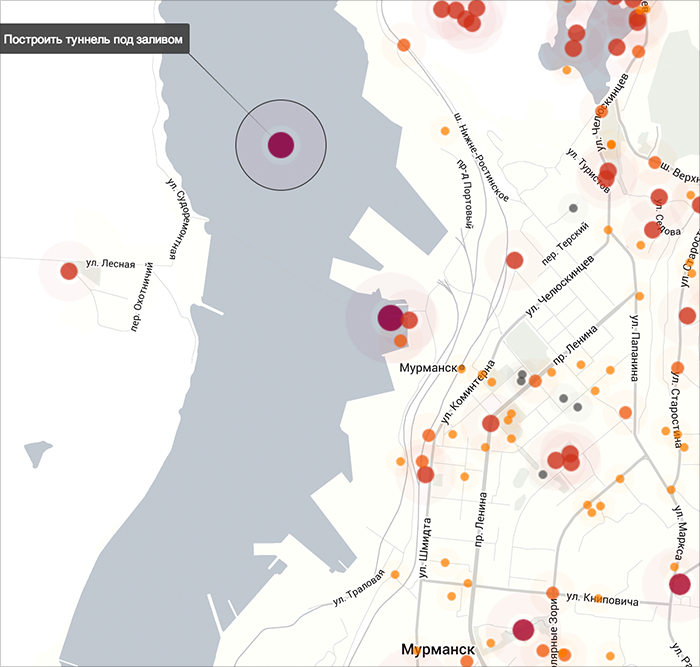Open the dark crimson marker on the port pier
This screenshot has width=700, height=667.
[x=390, y=319]
